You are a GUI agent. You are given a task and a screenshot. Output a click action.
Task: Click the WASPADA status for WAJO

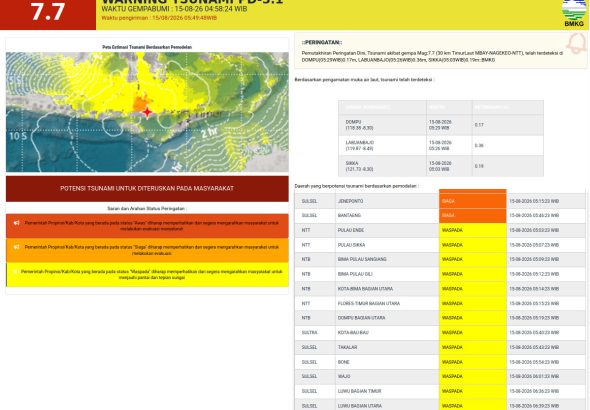(x=473, y=377)
